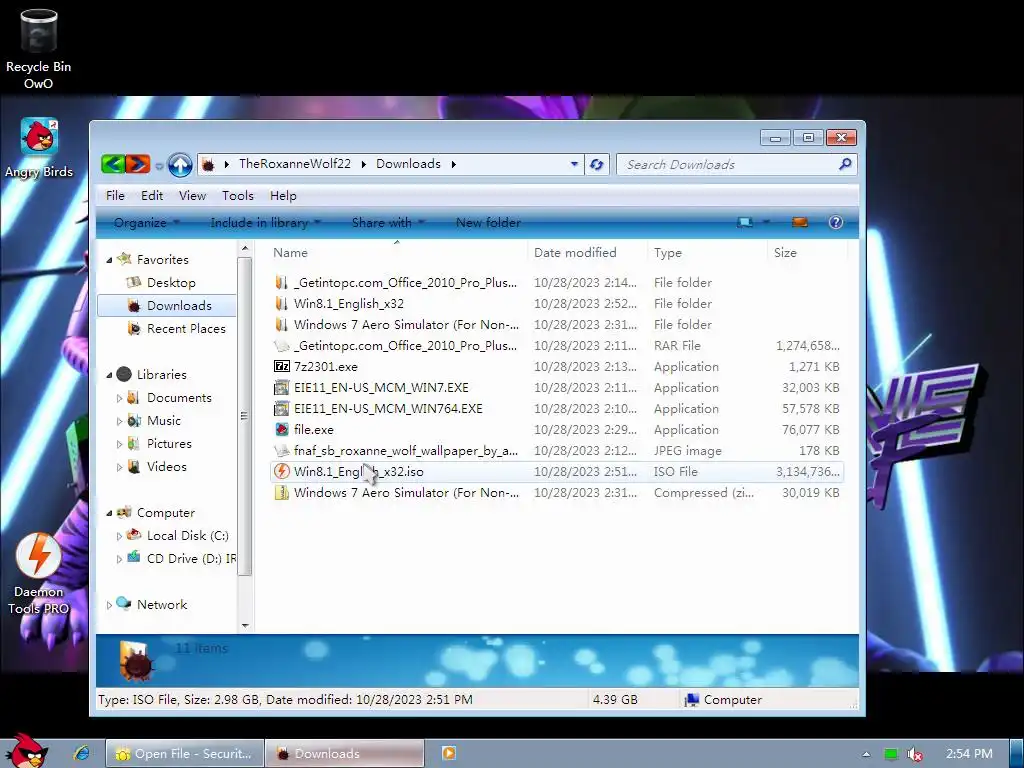Select Pictures library in sidebar
The height and width of the screenshot is (768, 1024).
pyautogui.click(x=168, y=444)
